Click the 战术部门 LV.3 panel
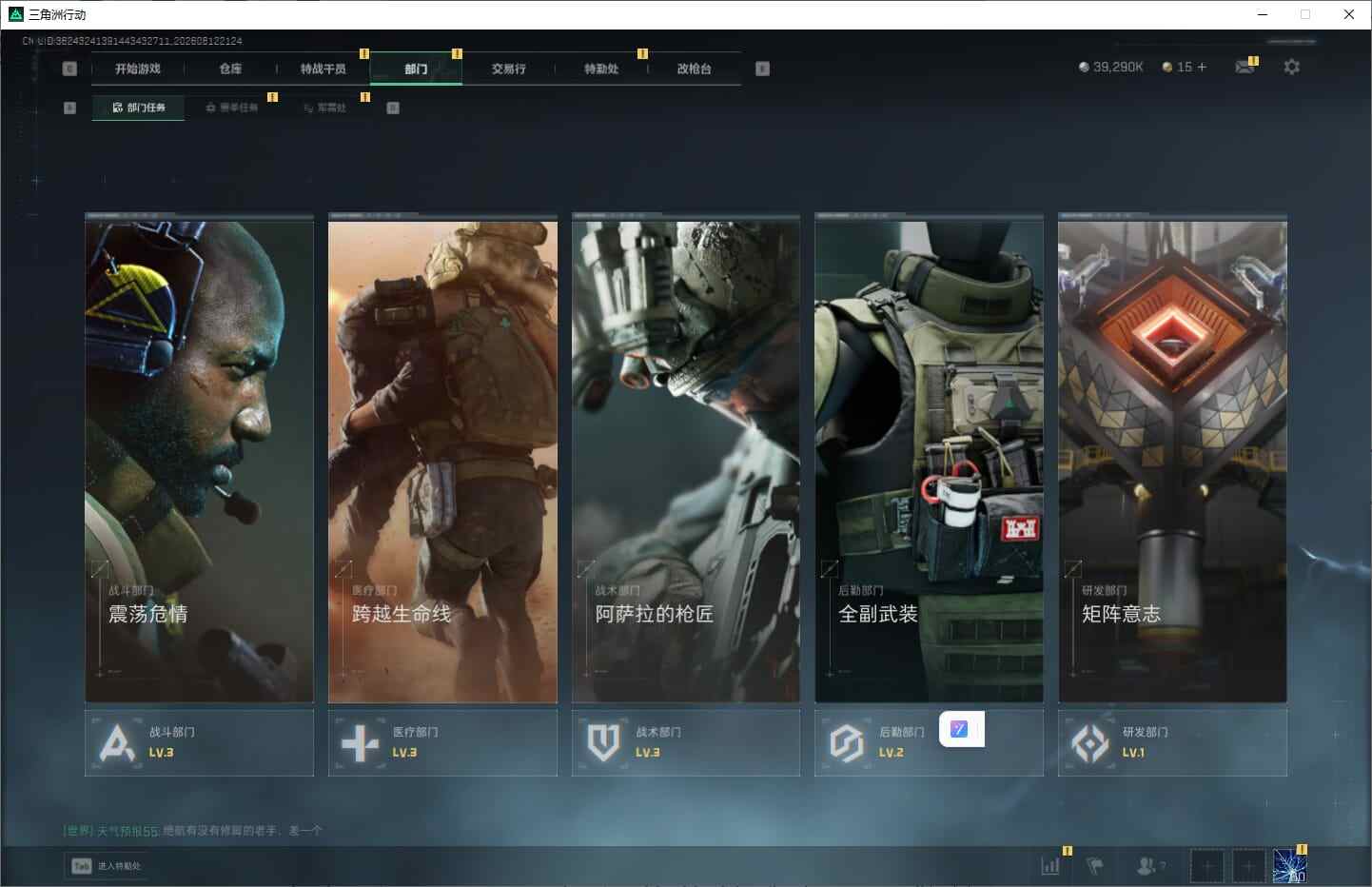 tap(686, 742)
